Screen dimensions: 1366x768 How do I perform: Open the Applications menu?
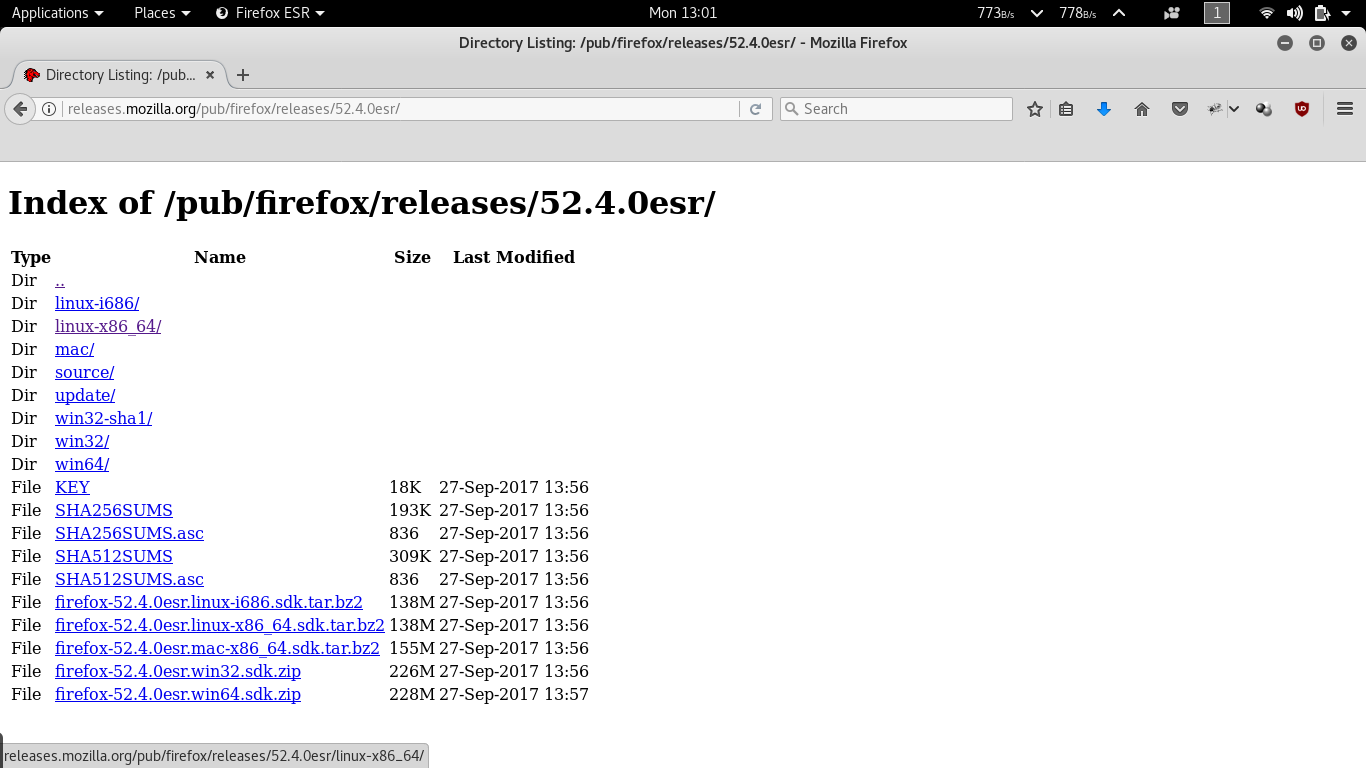(57, 13)
